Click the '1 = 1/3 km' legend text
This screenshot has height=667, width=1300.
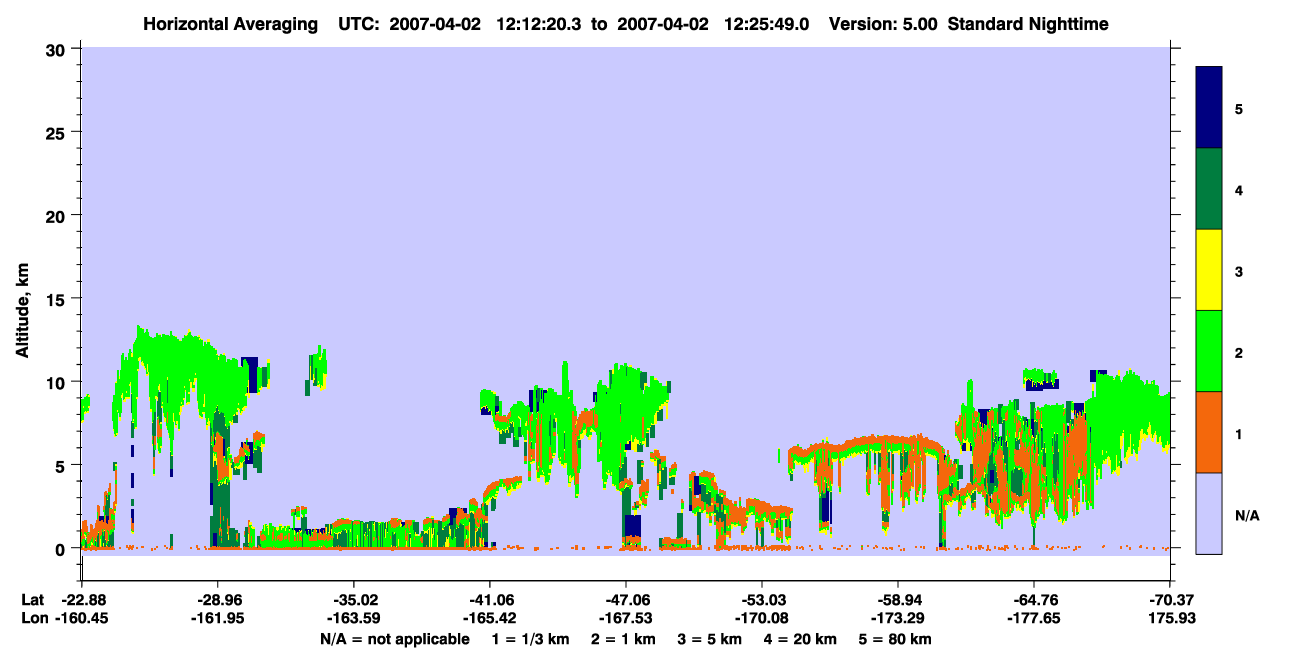pos(530,639)
